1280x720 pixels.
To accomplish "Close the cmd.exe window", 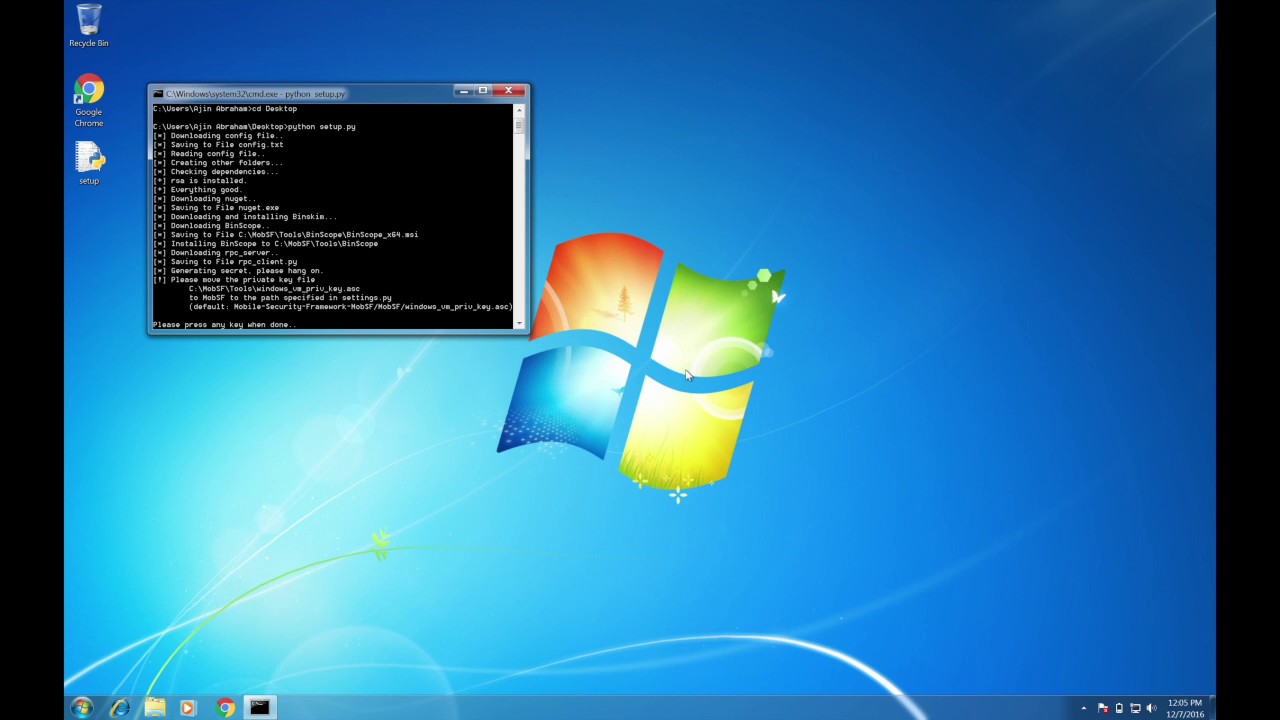I will pyautogui.click(x=508, y=91).
